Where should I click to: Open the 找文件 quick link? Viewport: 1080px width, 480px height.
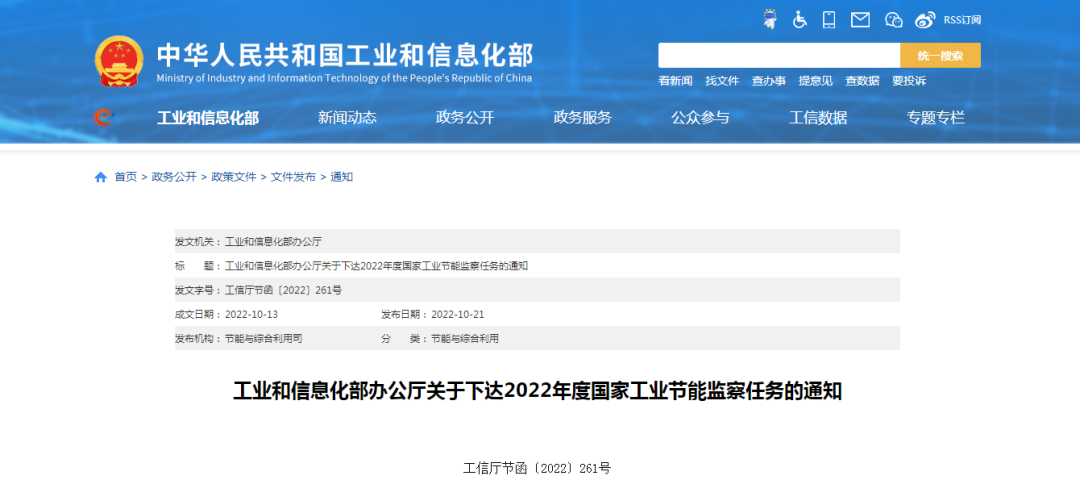coord(722,81)
